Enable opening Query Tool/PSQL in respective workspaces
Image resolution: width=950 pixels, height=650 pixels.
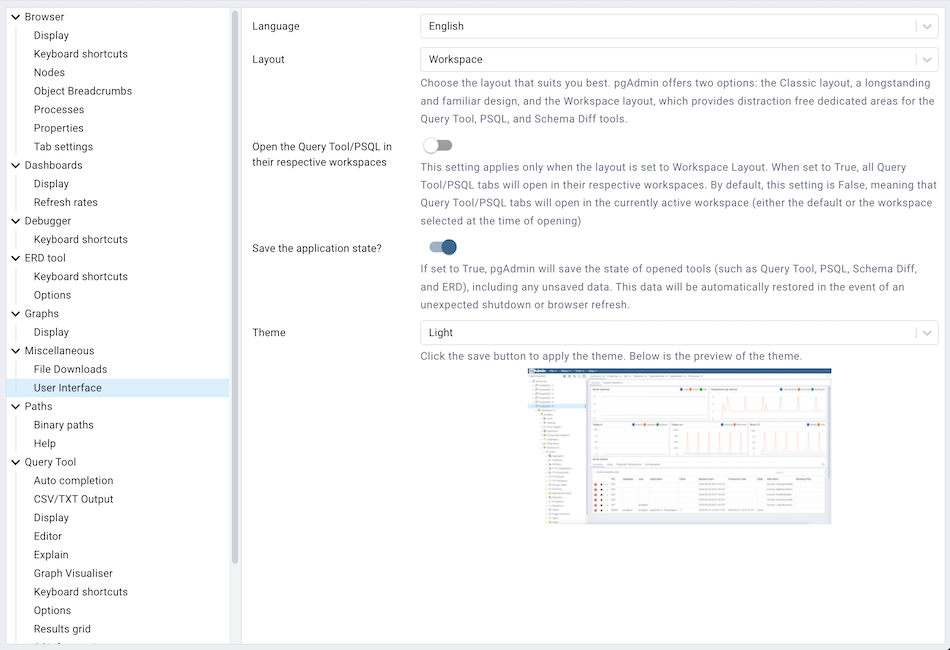(x=437, y=144)
